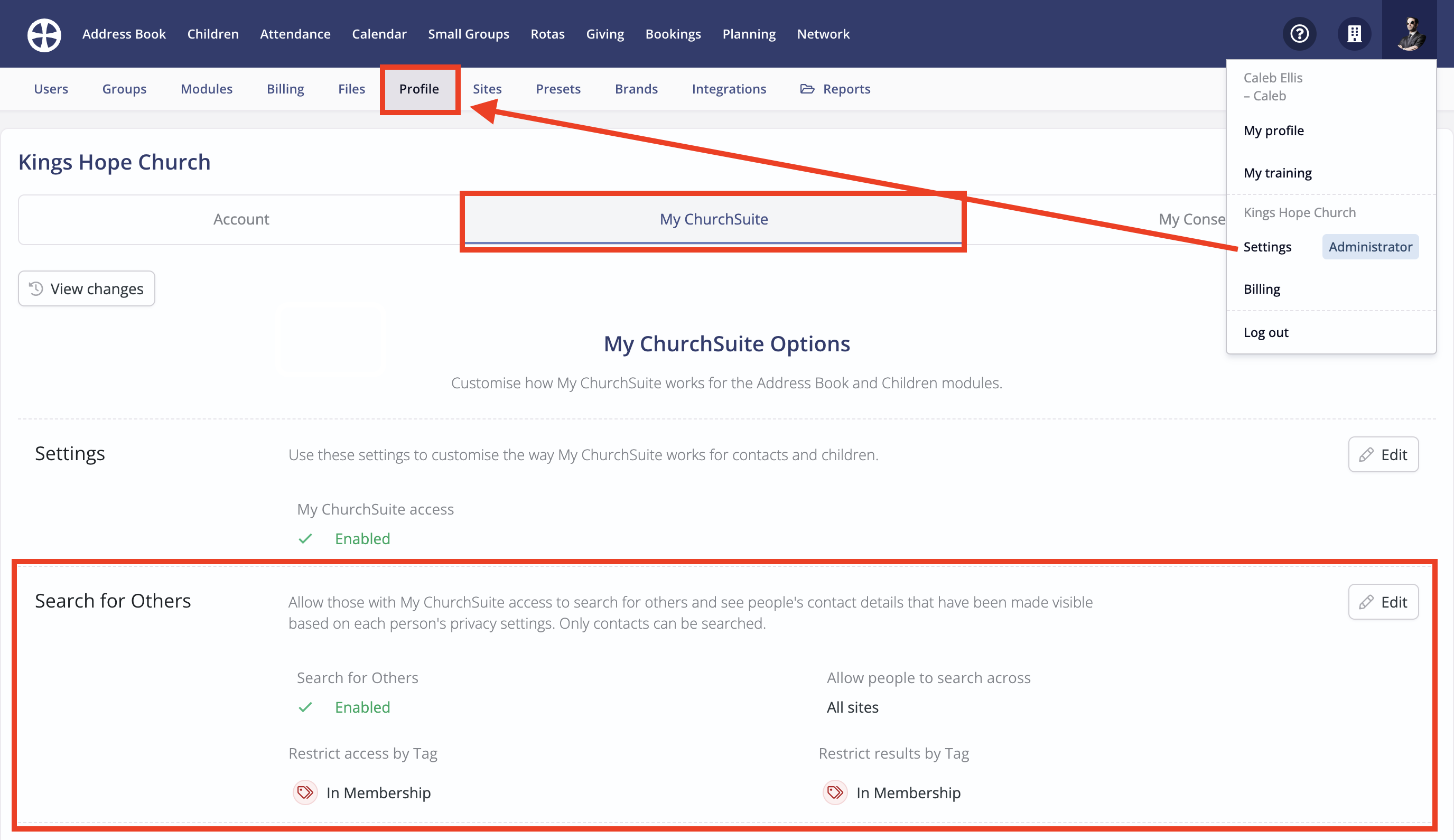Viewport: 1454px width, 840px height.
Task: Edit the Settings section
Action: 1383,455
